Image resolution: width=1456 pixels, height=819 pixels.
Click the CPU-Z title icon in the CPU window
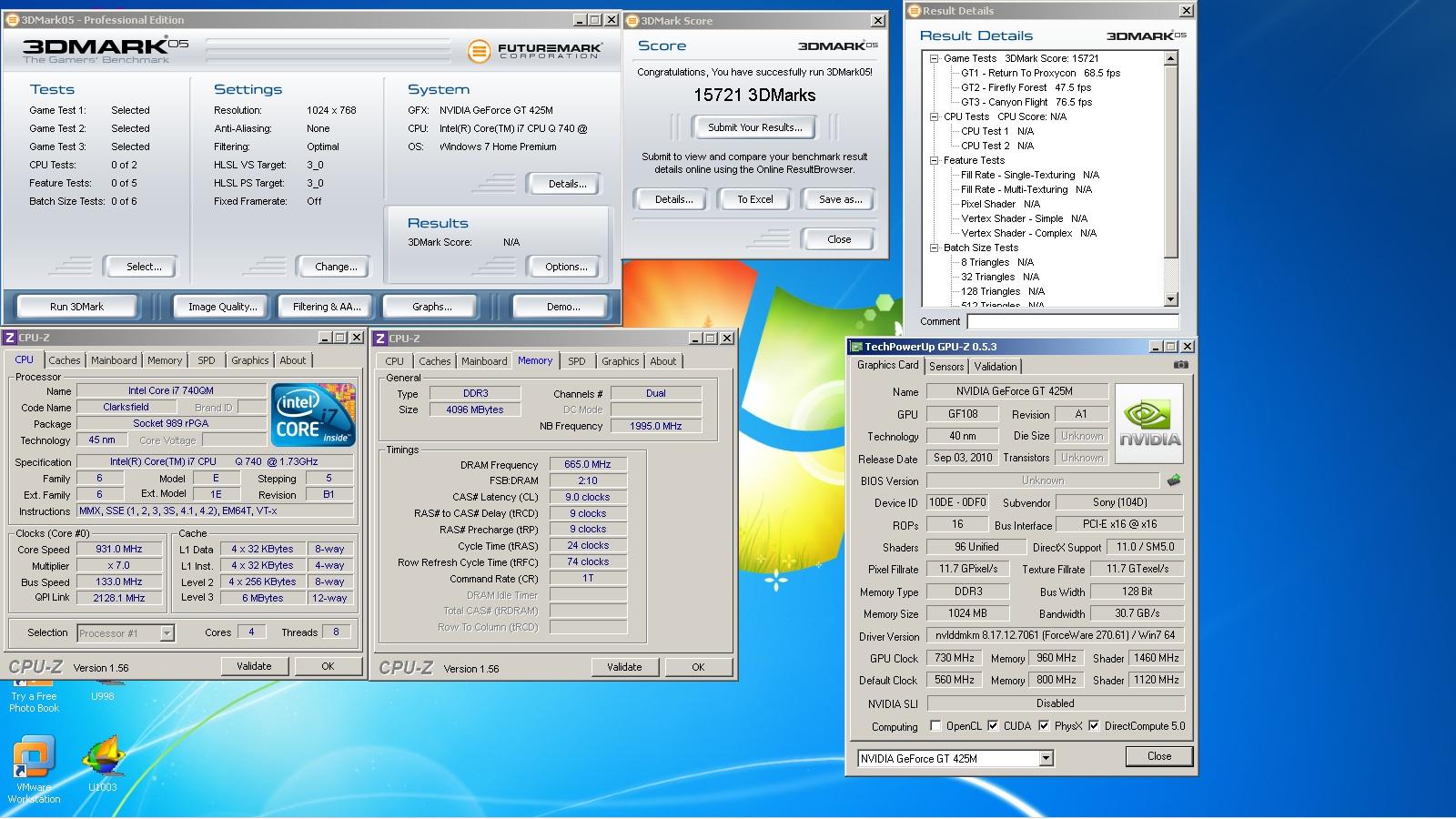pyautogui.click(x=10, y=338)
